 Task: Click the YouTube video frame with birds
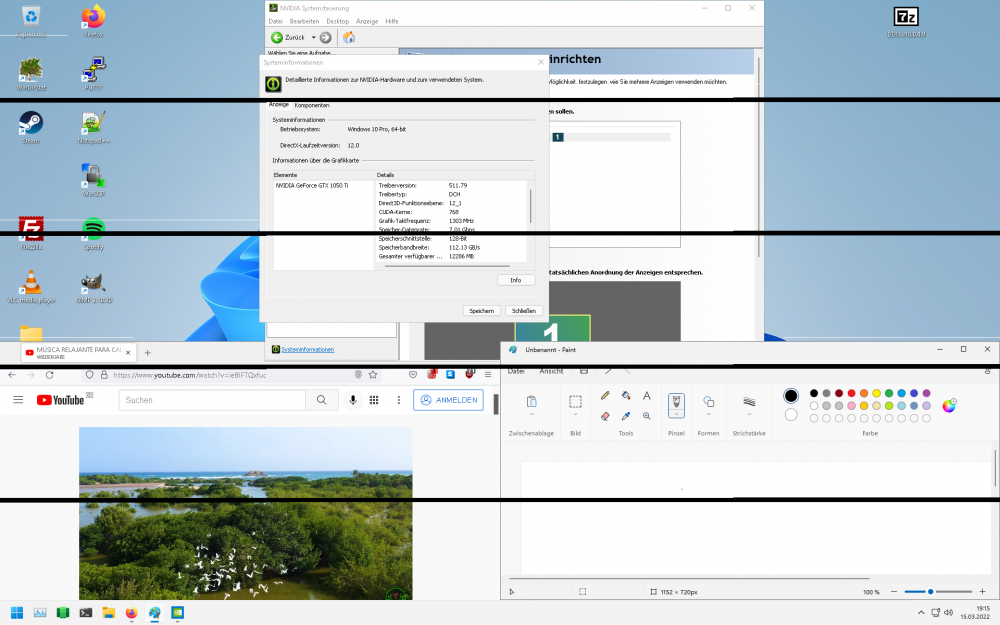click(x=246, y=513)
